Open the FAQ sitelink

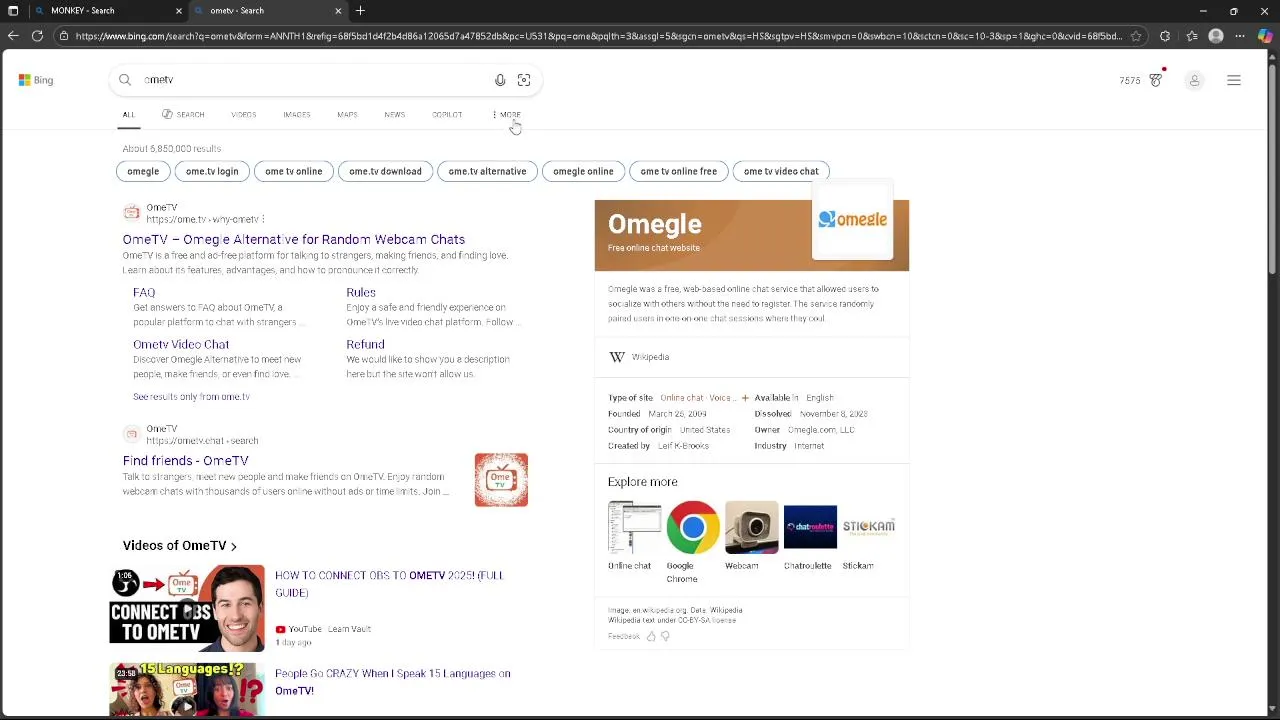144,293
